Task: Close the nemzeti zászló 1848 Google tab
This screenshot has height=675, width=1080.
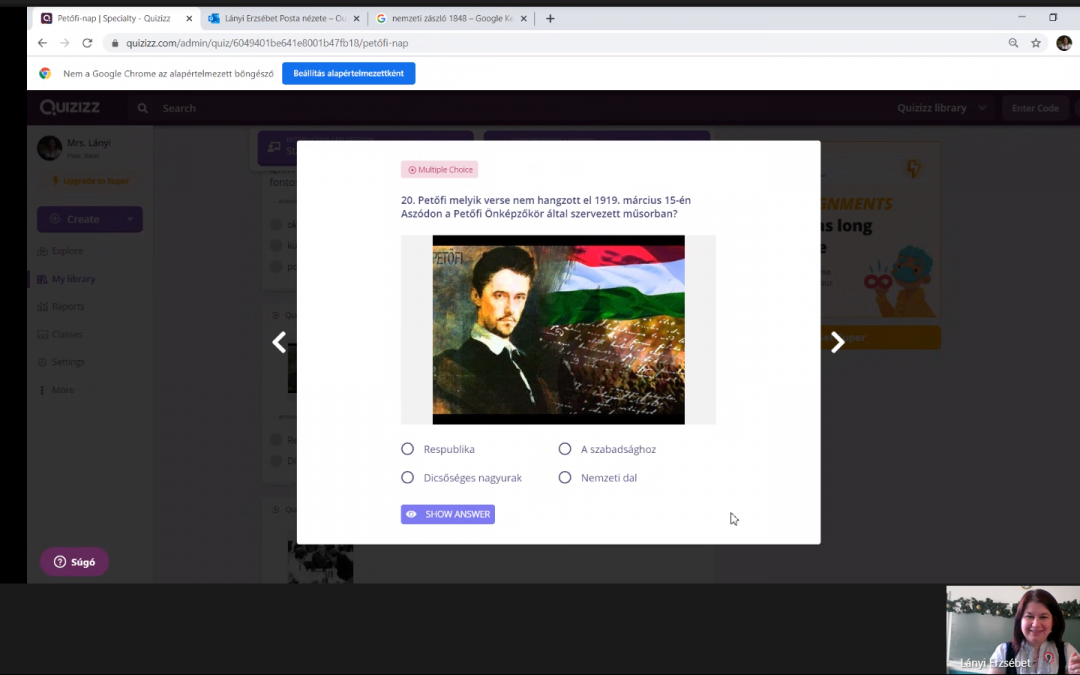Action: pyautogui.click(x=523, y=19)
